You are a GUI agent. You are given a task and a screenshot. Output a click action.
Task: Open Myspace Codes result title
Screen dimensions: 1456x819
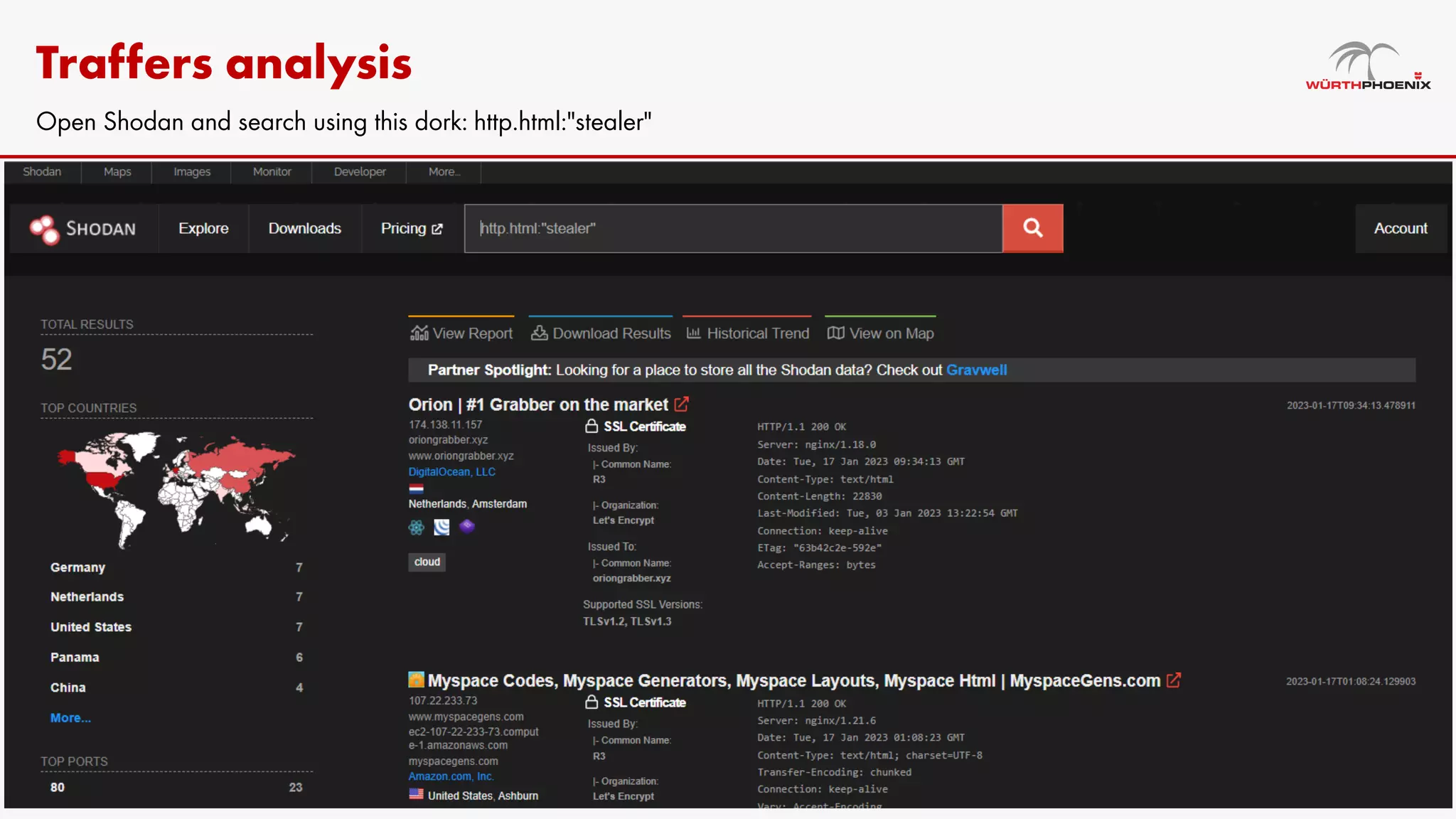tap(793, 680)
